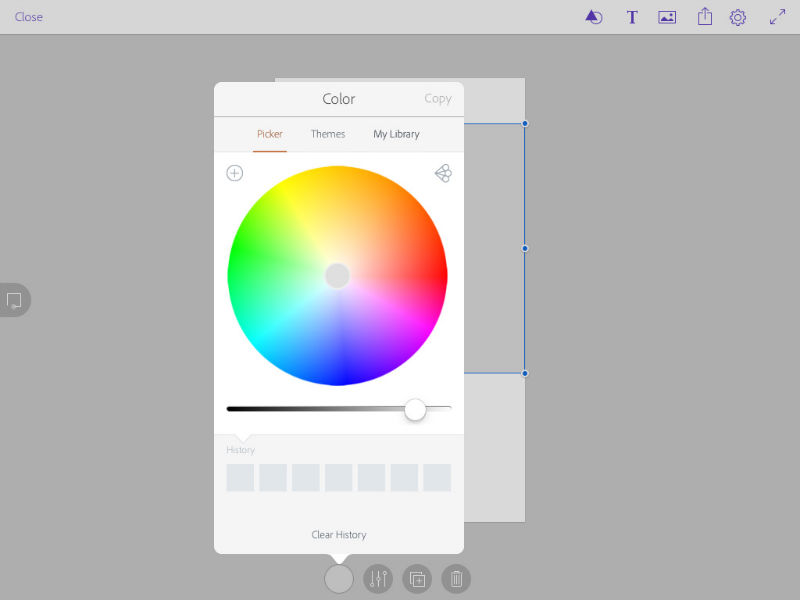The height and width of the screenshot is (600, 800).
Task: Expand the left side panel handle
Action: (x=14, y=300)
